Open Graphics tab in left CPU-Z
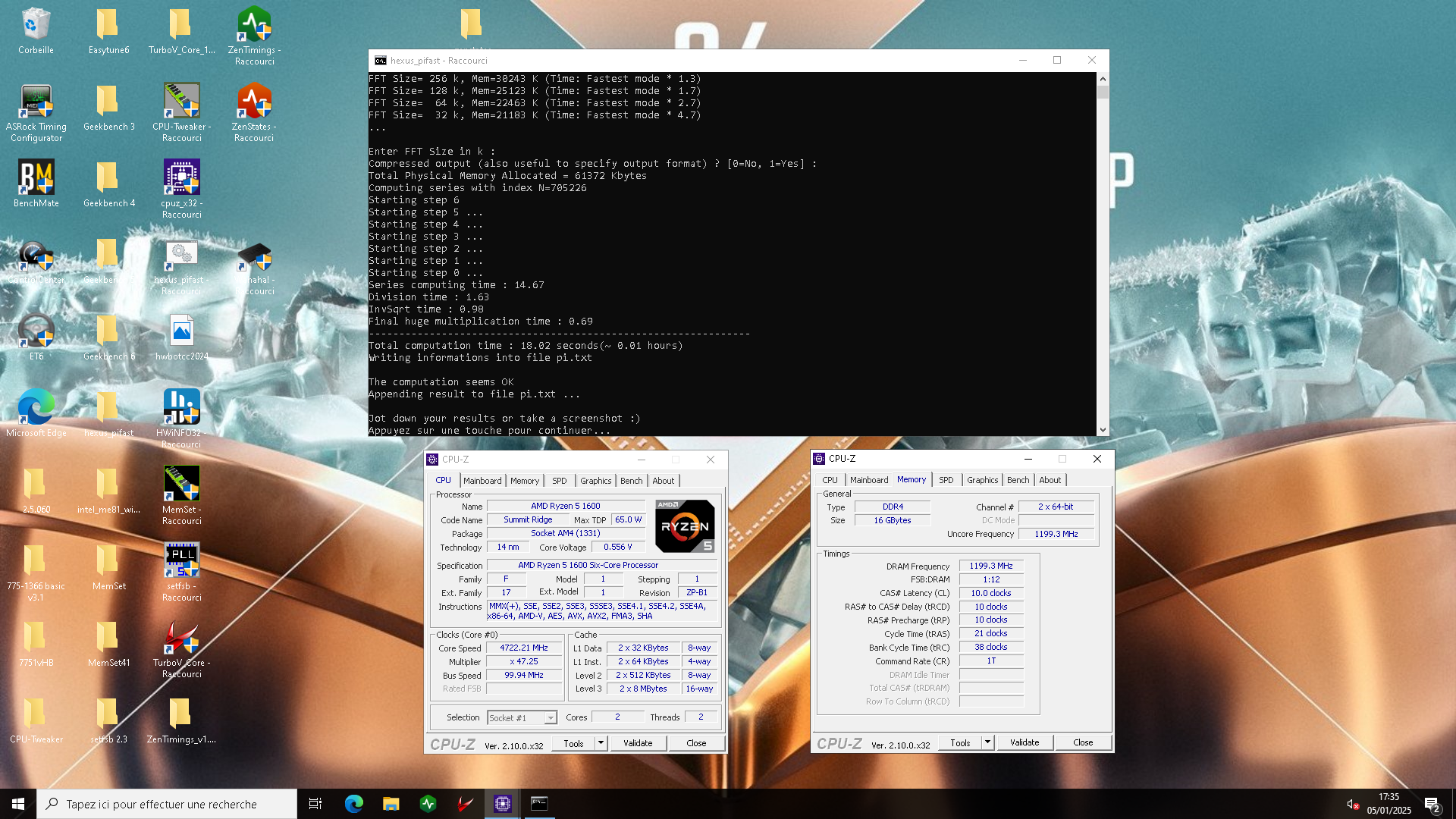This screenshot has height=819, width=1456. (596, 481)
